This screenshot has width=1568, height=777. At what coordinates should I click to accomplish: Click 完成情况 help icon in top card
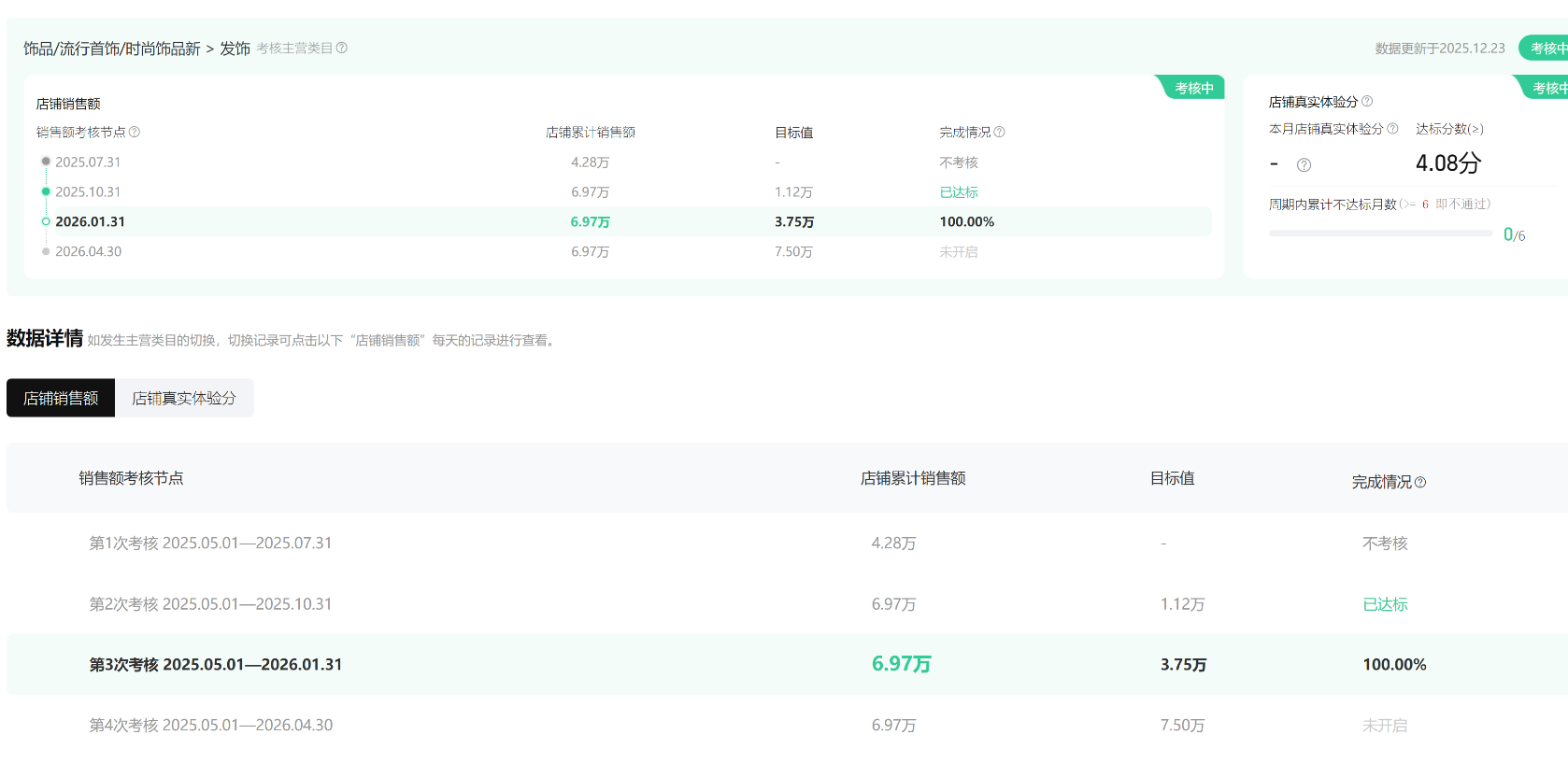click(x=1000, y=132)
